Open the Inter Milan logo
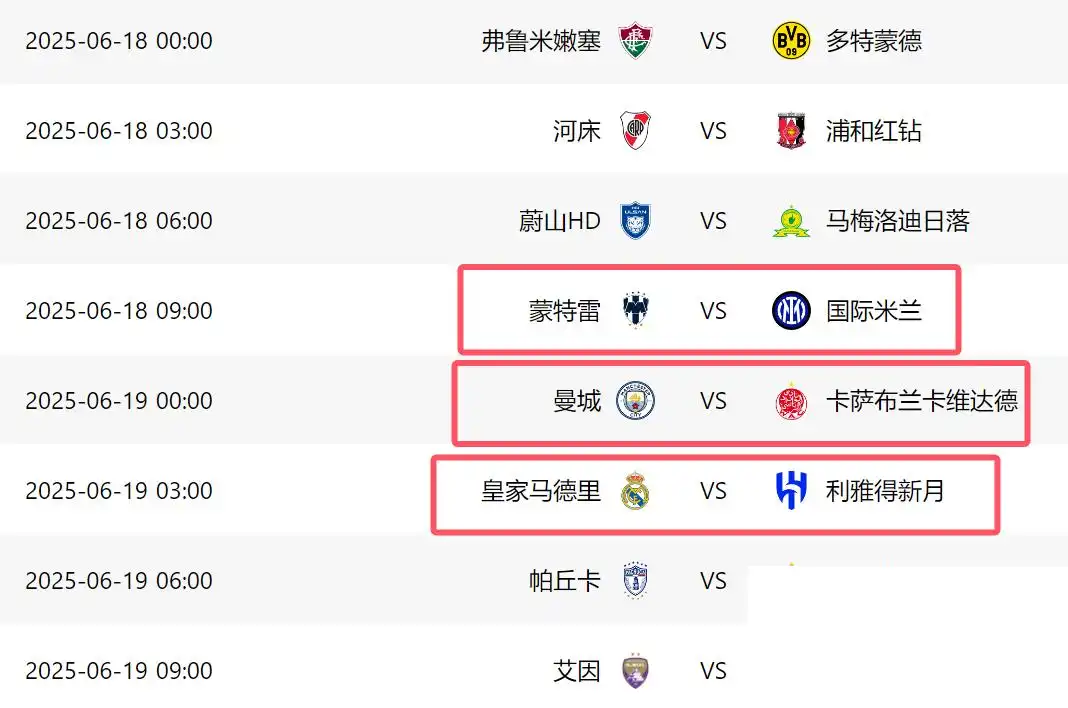Image resolution: width=1068 pixels, height=708 pixels. pos(791,311)
